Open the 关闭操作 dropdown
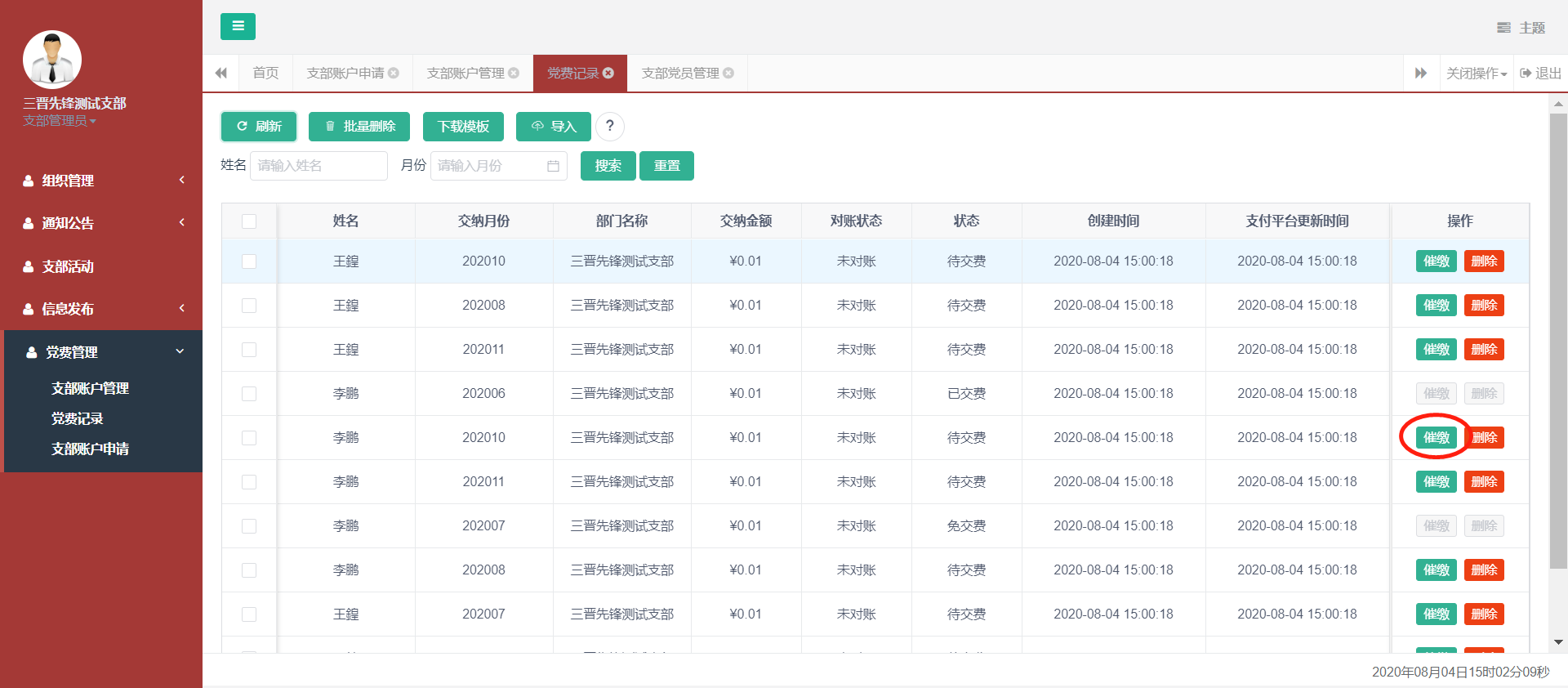The width and height of the screenshot is (1568, 688). tap(1476, 74)
